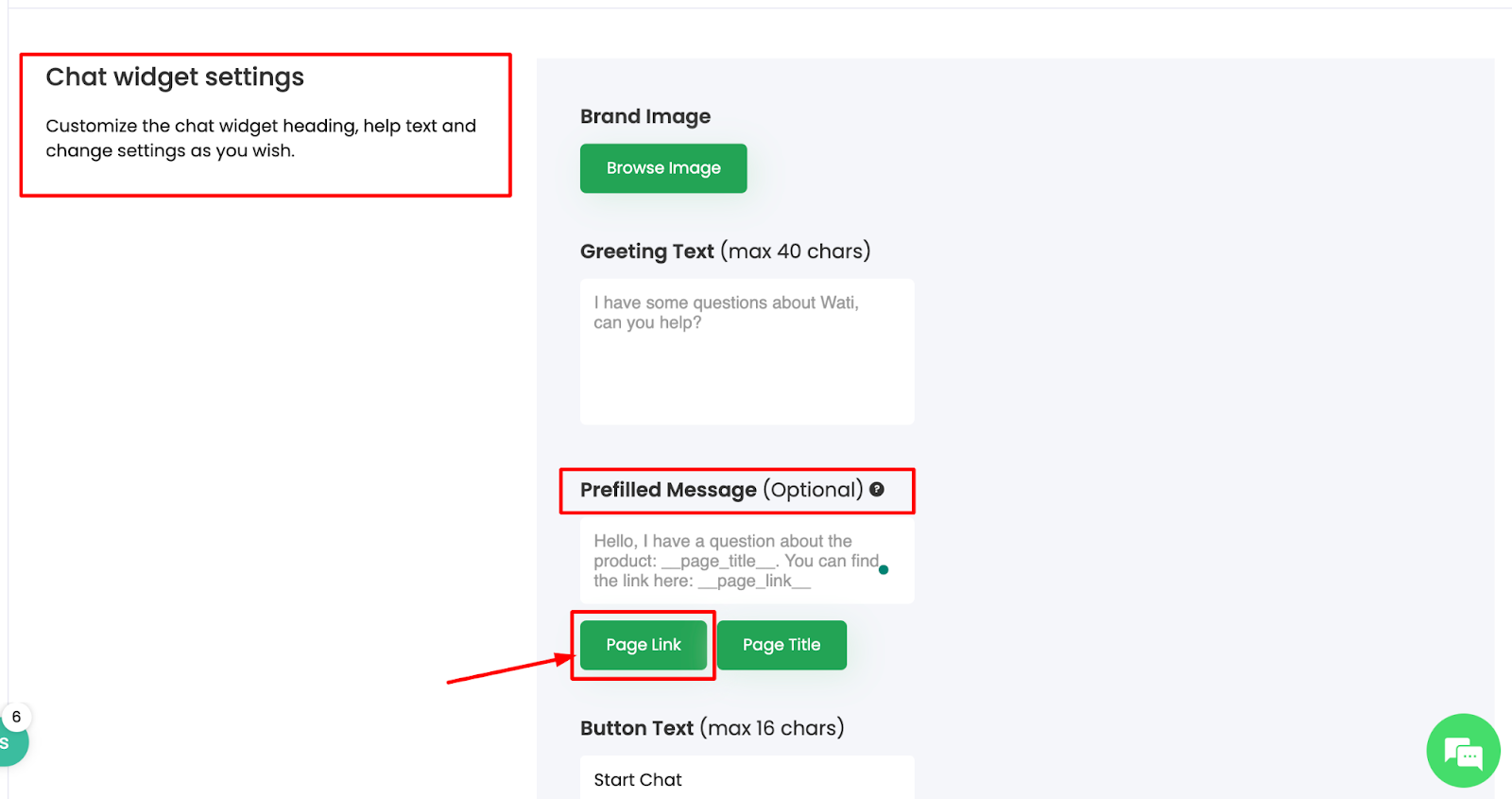Click the (max 40 chars) hint text
The width and height of the screenshot is (1512, 799).
[x=796, y=252]
